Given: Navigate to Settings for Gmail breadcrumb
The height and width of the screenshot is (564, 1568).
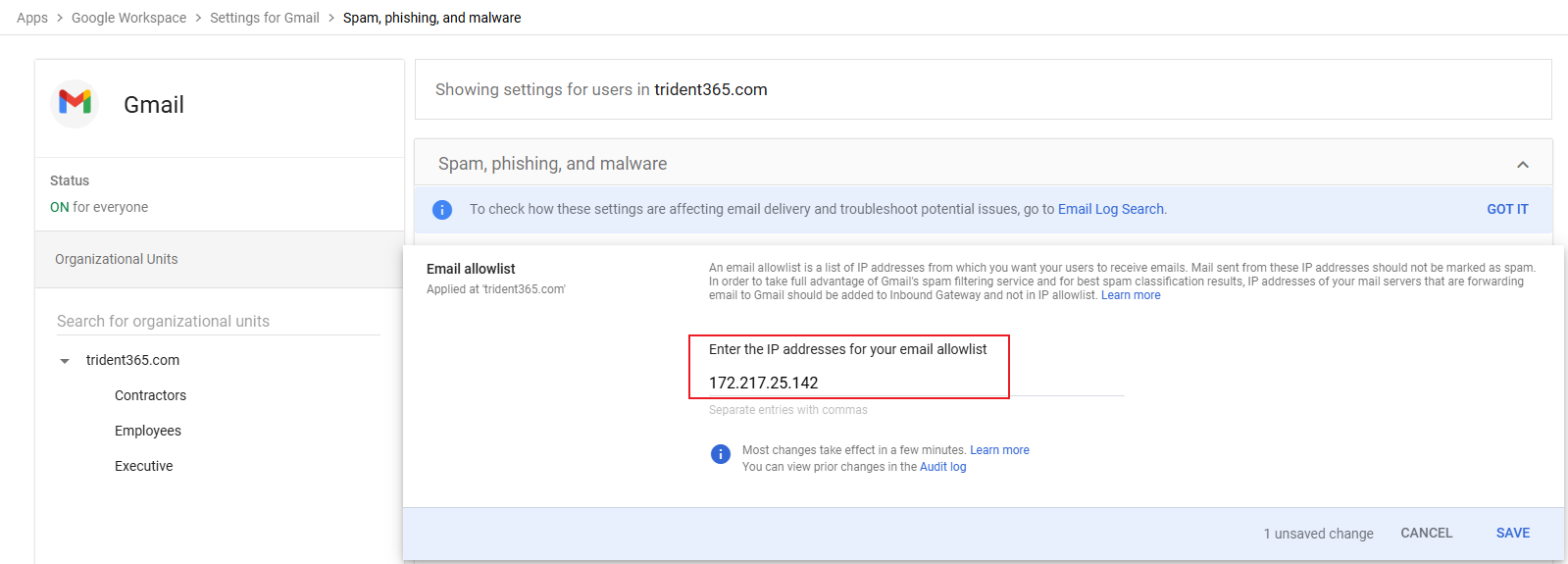Looking at the screenshot, I should (x=265, y=18).
